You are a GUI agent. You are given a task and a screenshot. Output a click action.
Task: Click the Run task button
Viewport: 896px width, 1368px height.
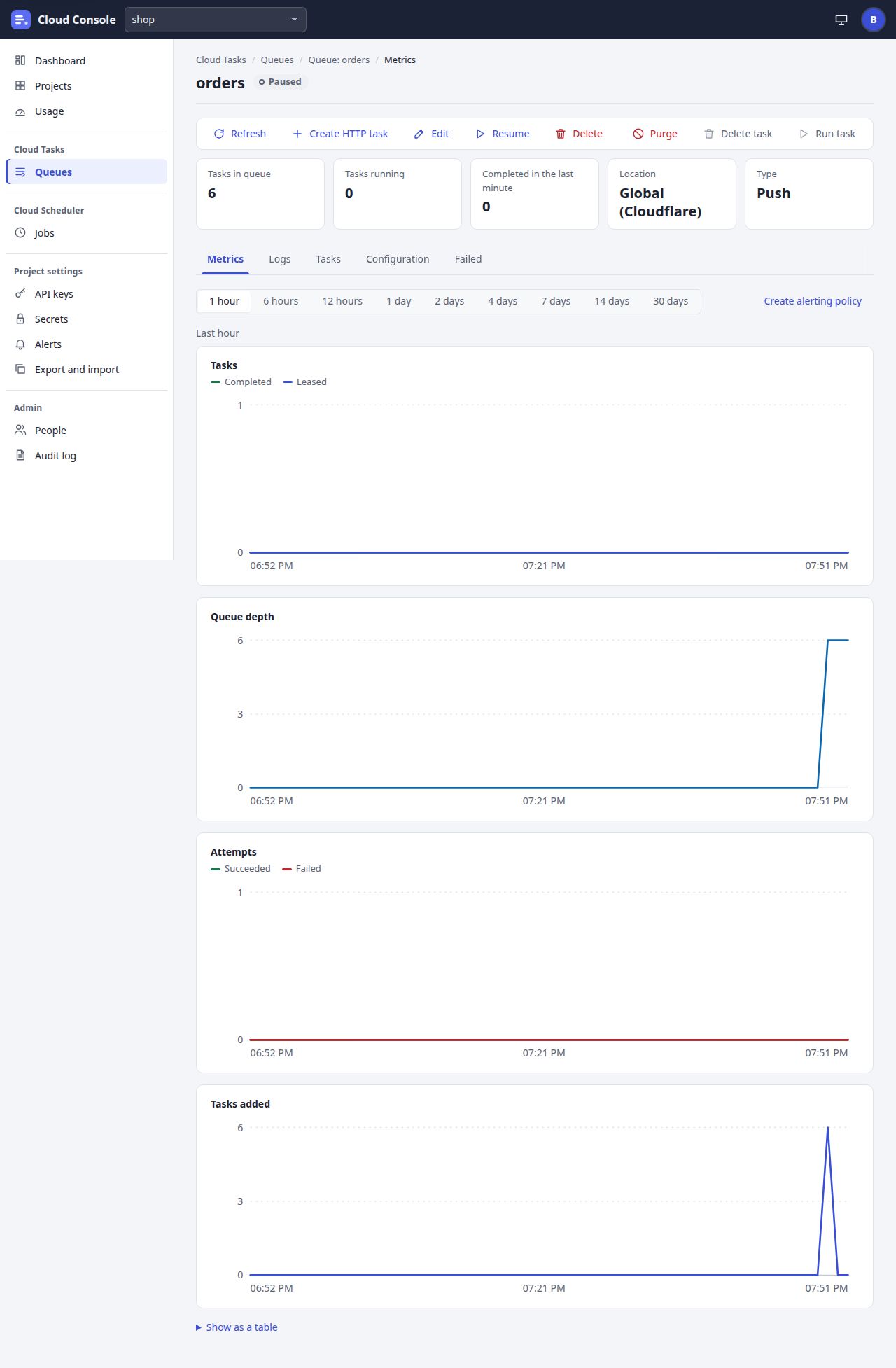pos(827,134)
